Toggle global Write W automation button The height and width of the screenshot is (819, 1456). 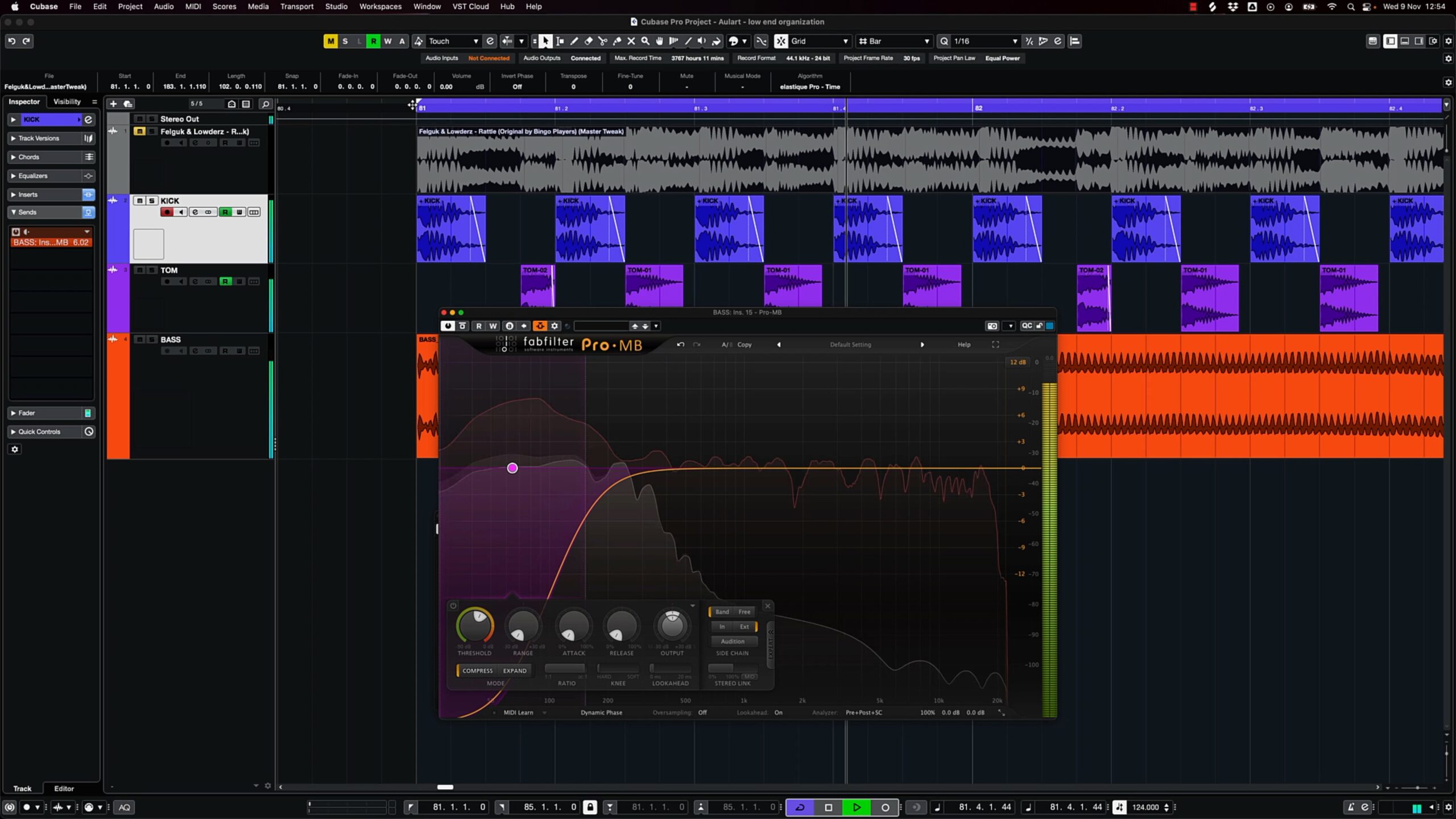pos(387,41)
